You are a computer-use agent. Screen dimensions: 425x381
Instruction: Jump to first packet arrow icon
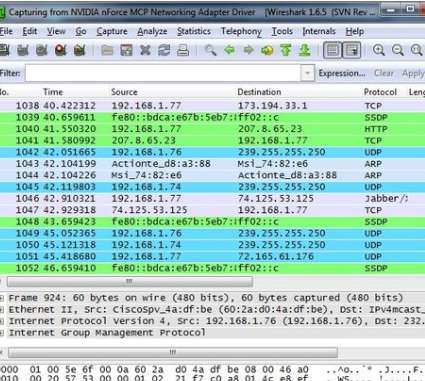[x=286, y=50]
